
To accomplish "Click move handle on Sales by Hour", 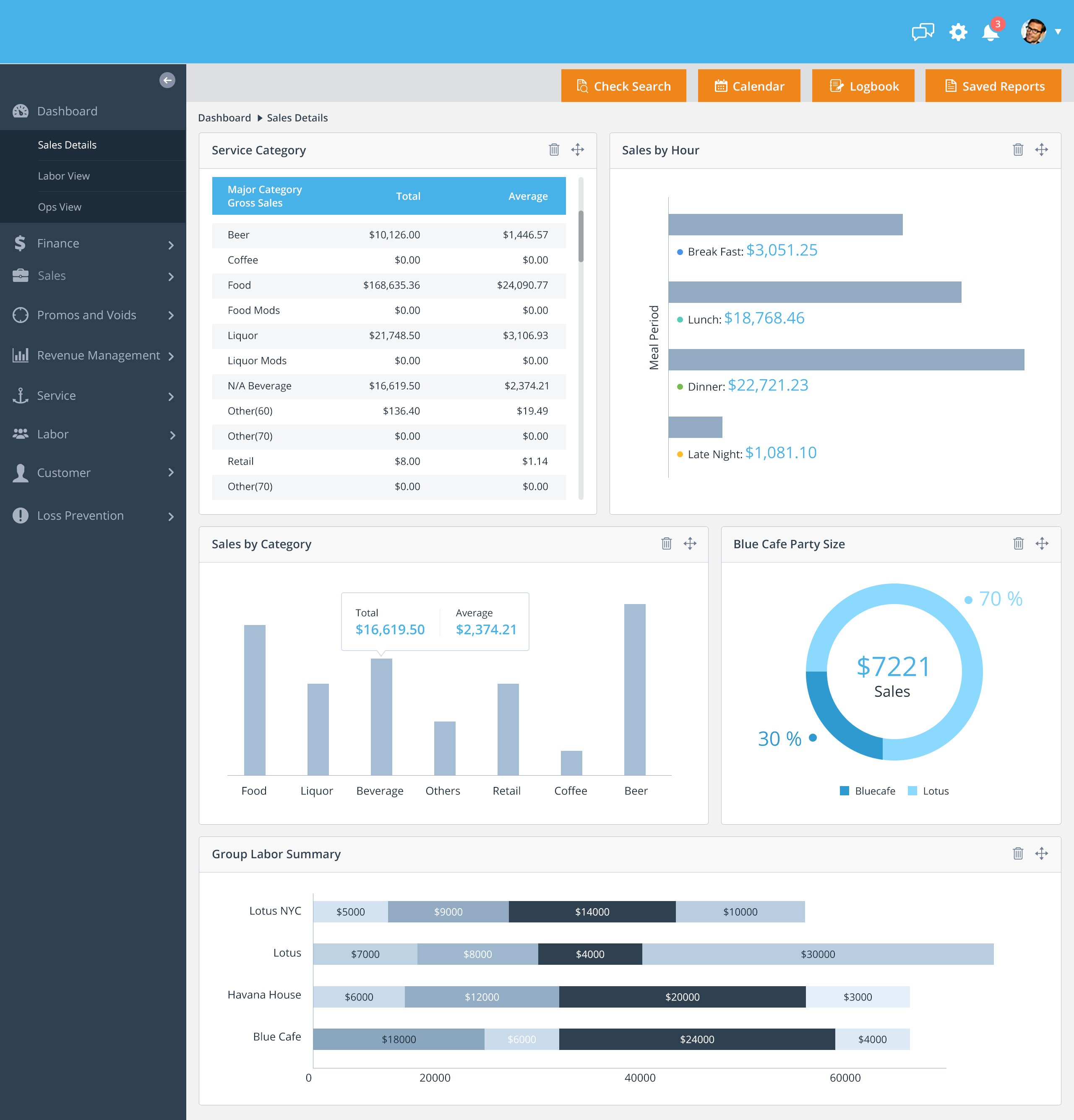I will [x=1041, y=150].
